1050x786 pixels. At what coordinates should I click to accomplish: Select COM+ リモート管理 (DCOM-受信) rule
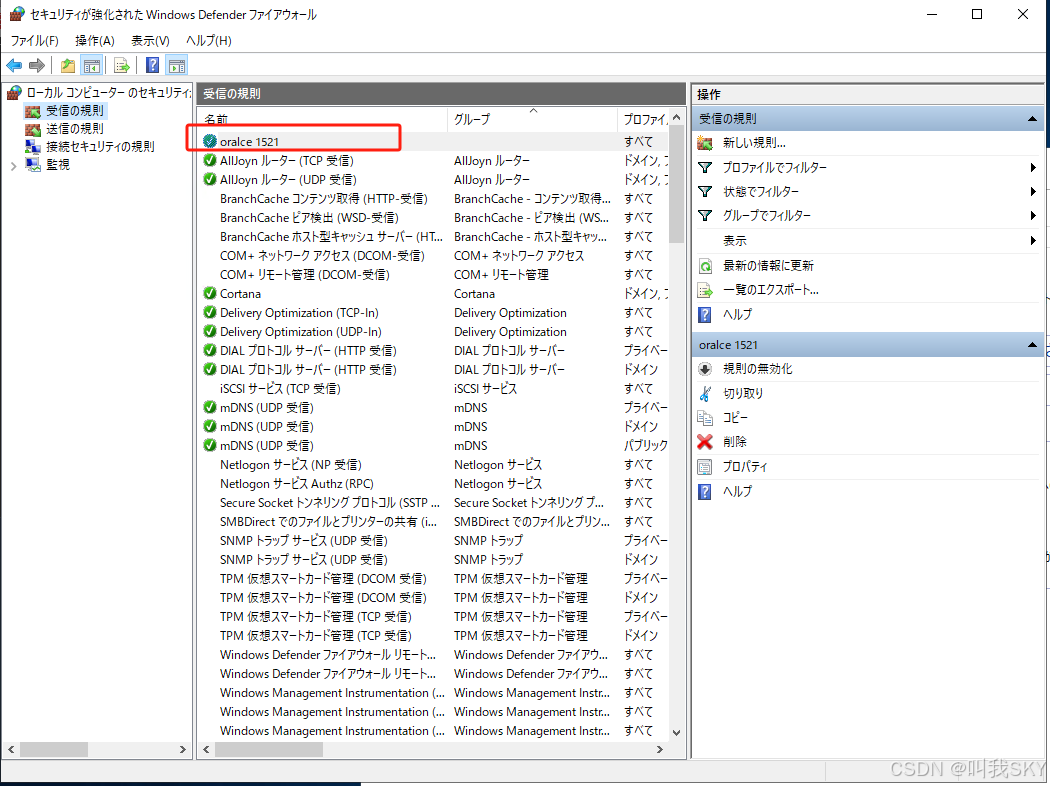[435, 274]
